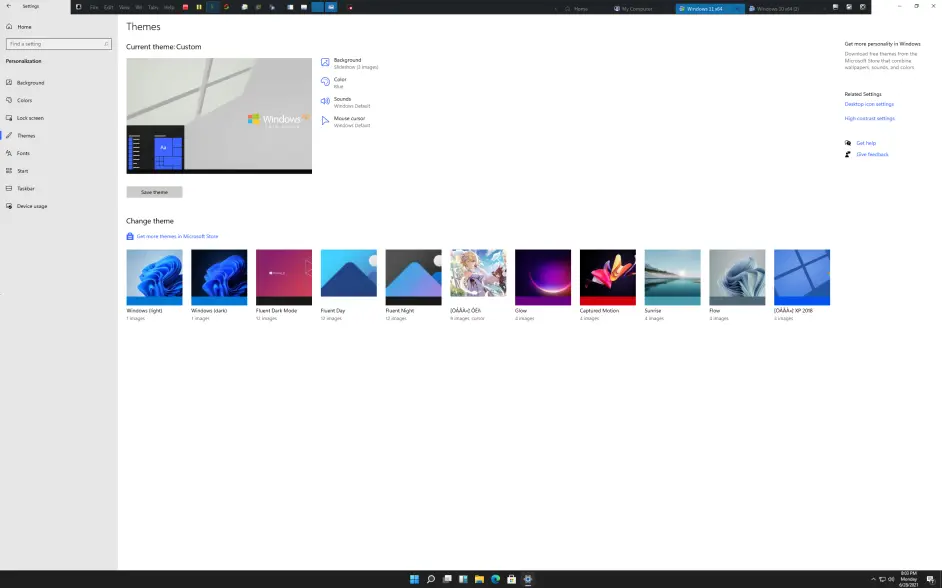The width and height of the screenshot is (942, 588).
Task: Click the Find a setting search box
Action: [x=58, y=44]
